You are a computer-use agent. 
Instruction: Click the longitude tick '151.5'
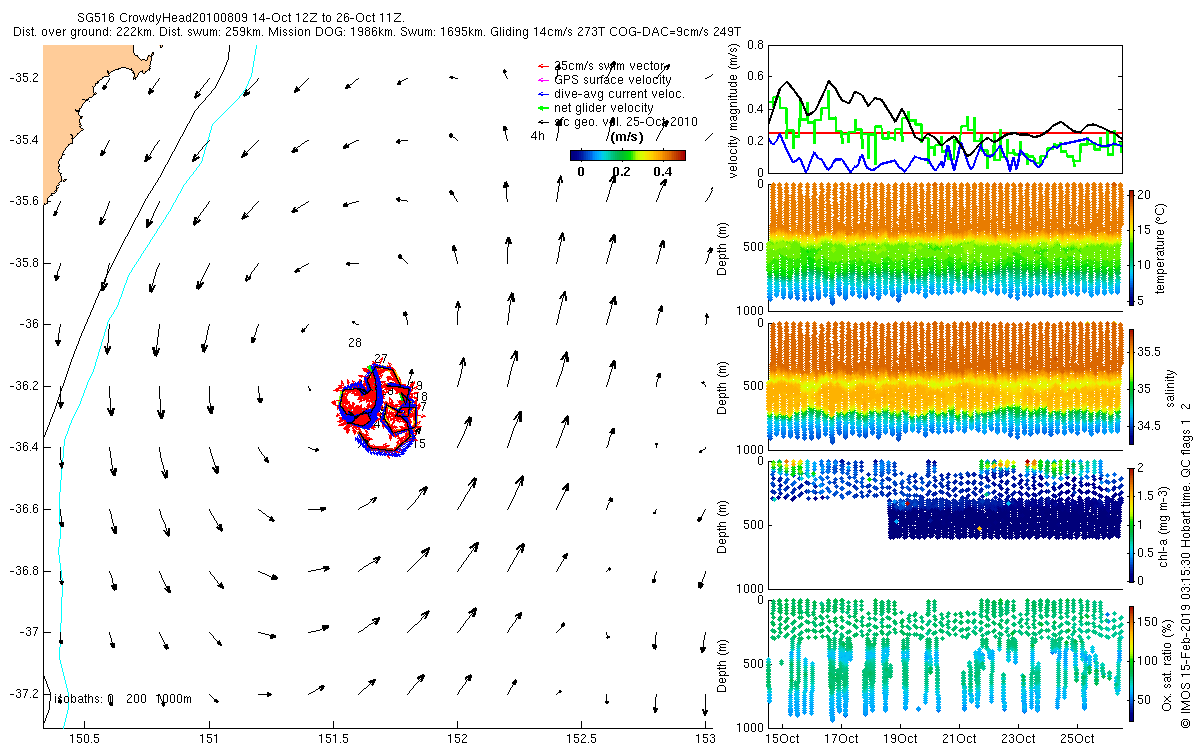point(332,739)
